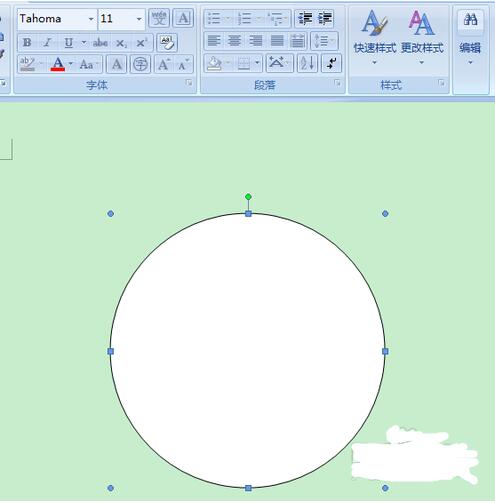Center align the paragraph text
The height and width of the screenshot is (503, 495).
pyautogui.click(x=234, y=41)
